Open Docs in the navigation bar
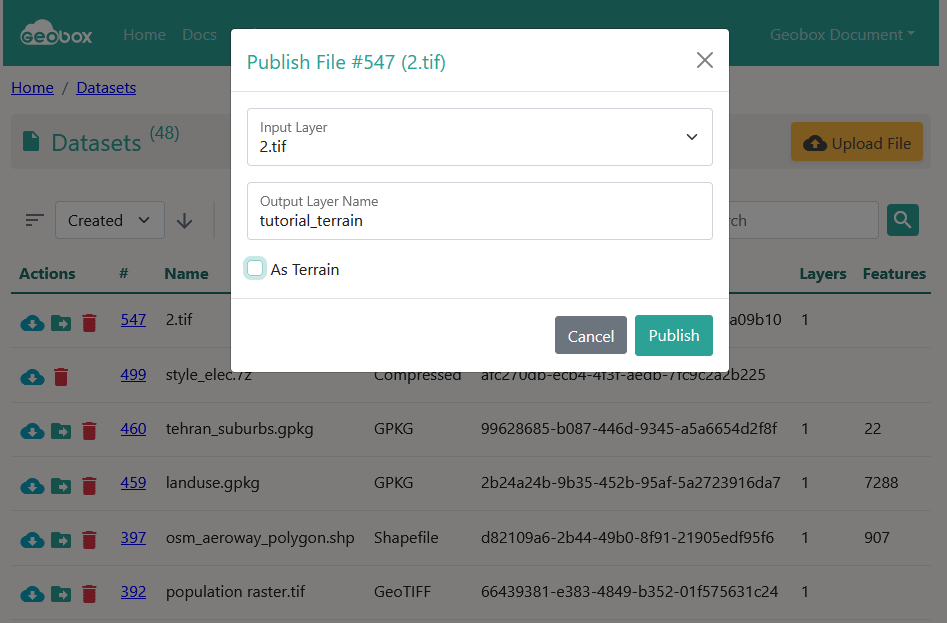 click(x=199, y=35)
